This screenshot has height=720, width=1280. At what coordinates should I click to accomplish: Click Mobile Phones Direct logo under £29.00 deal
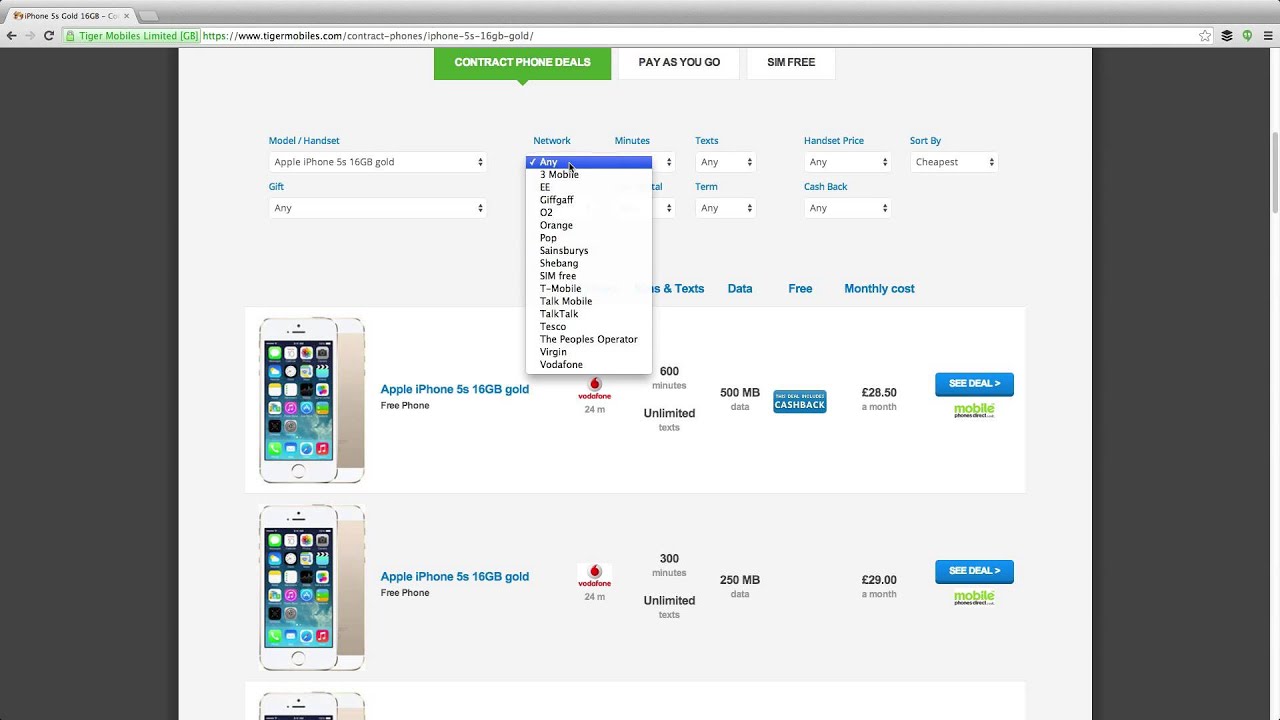pyautogui.click(x=974, y=597)
